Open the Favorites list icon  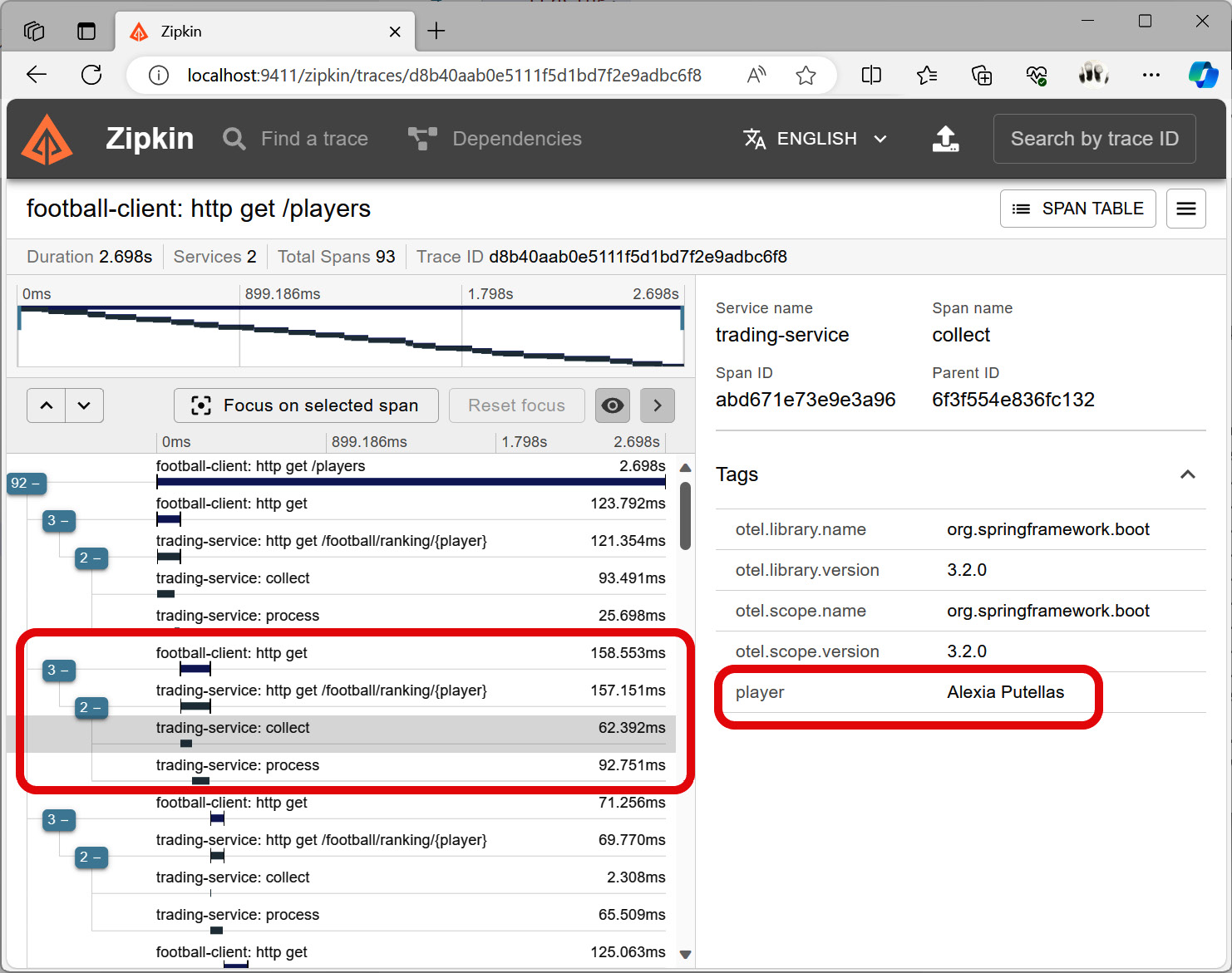point(927,76)
